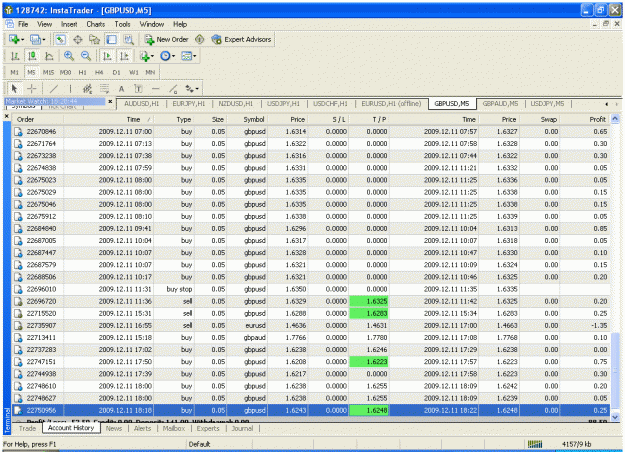The height and width of the screenshot is (452, 625).
Task: Expand the Indicators list dropdown
Action: pos(146,56)
